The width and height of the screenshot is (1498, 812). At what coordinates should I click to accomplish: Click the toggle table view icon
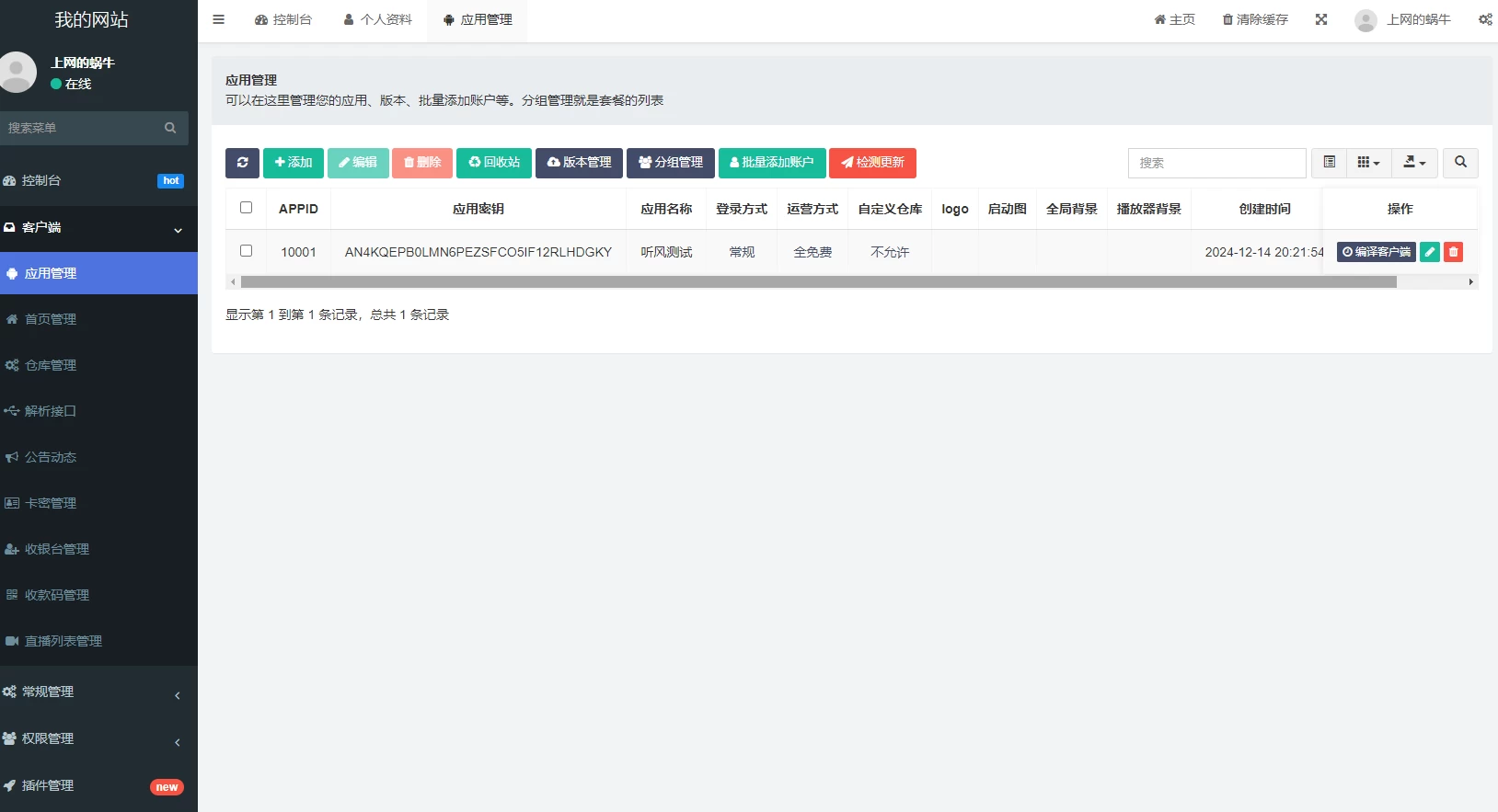click(1330, 163)
